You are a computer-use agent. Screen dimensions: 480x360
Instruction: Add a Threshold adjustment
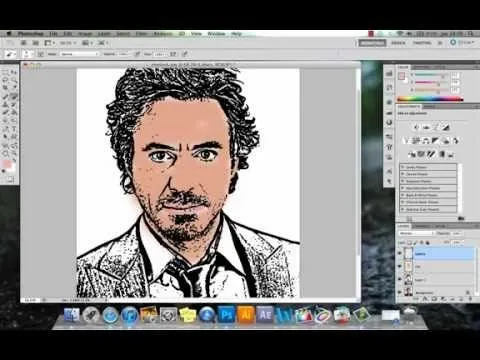click(x=431, y=154)
